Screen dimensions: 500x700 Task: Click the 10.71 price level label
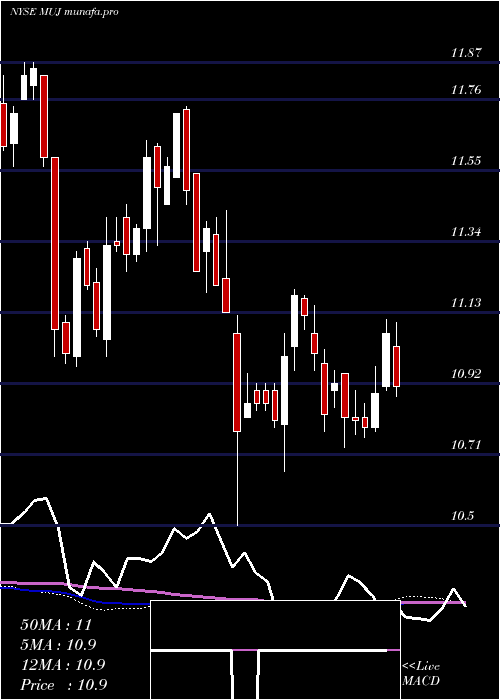point(466,445)
